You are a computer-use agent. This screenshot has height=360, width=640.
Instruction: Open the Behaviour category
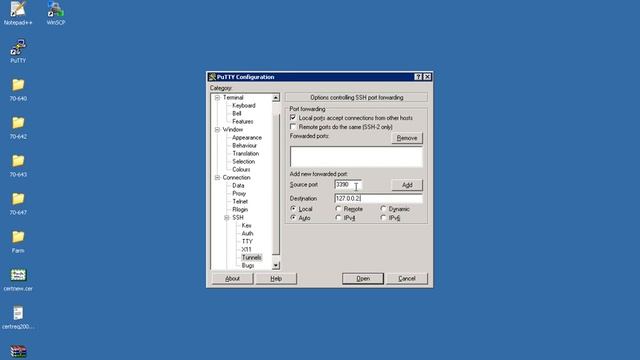click(244, 145)
